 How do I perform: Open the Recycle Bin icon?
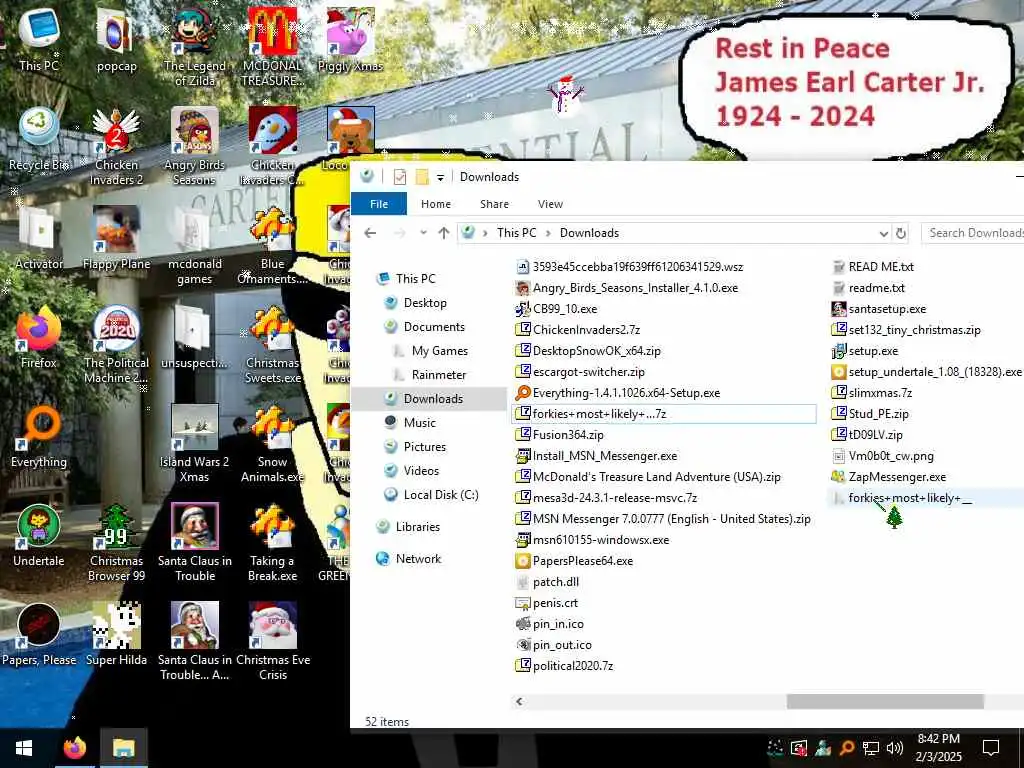tap(39, 138)
